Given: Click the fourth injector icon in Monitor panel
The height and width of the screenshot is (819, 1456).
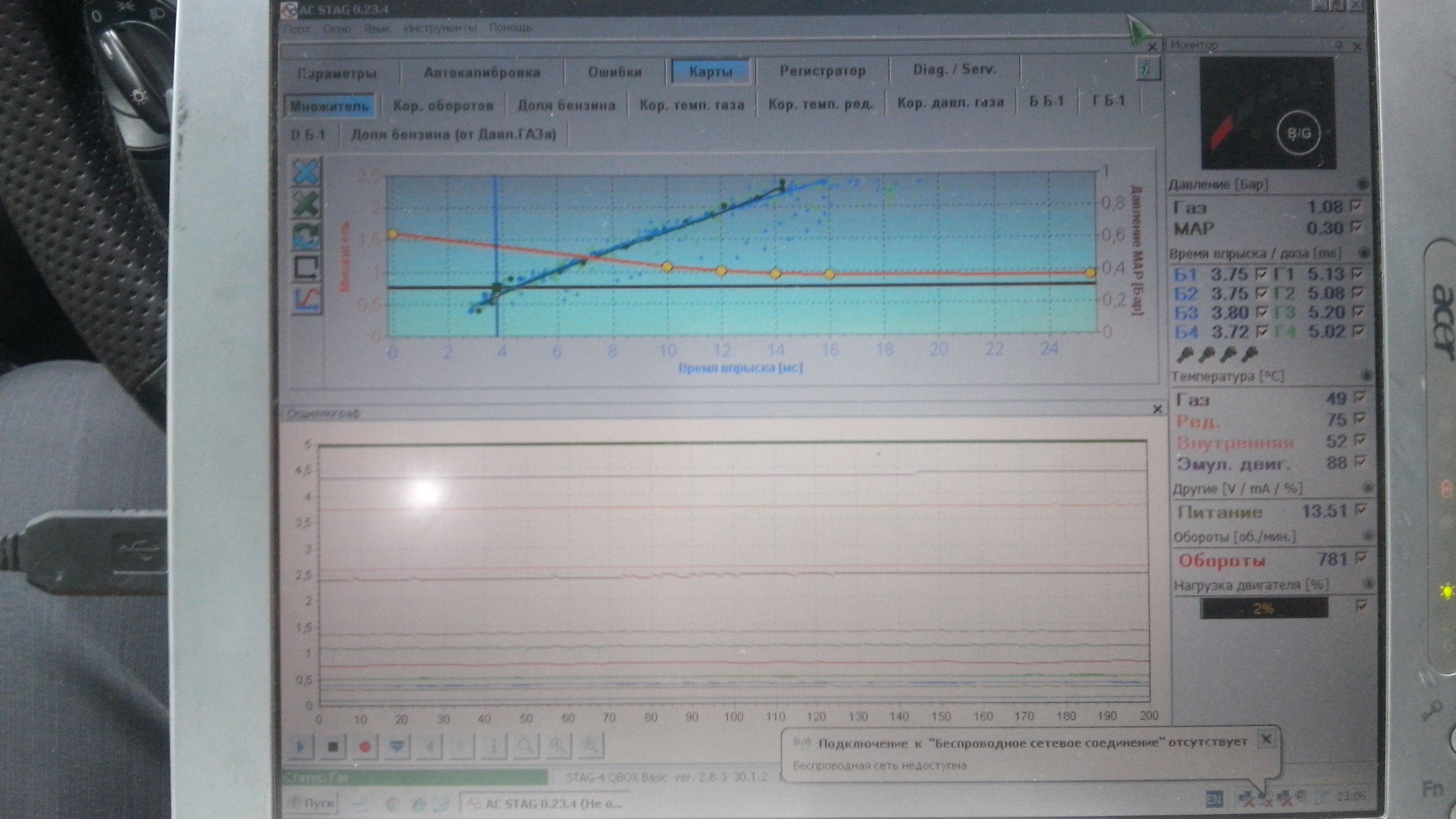Looking at the screenshot, I should coord(1249,355).
